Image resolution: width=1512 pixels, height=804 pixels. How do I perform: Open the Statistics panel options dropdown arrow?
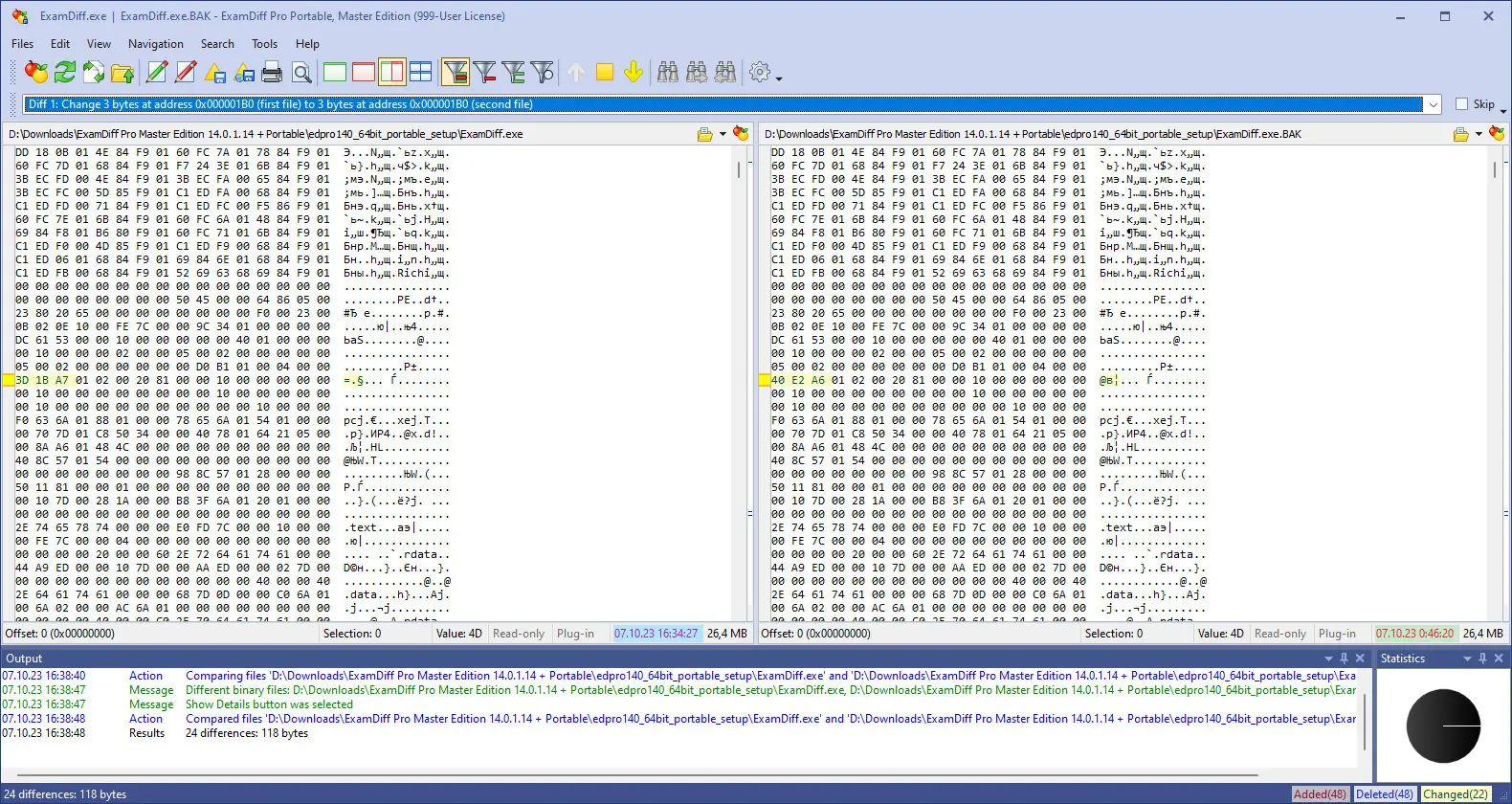point(1467,659)
